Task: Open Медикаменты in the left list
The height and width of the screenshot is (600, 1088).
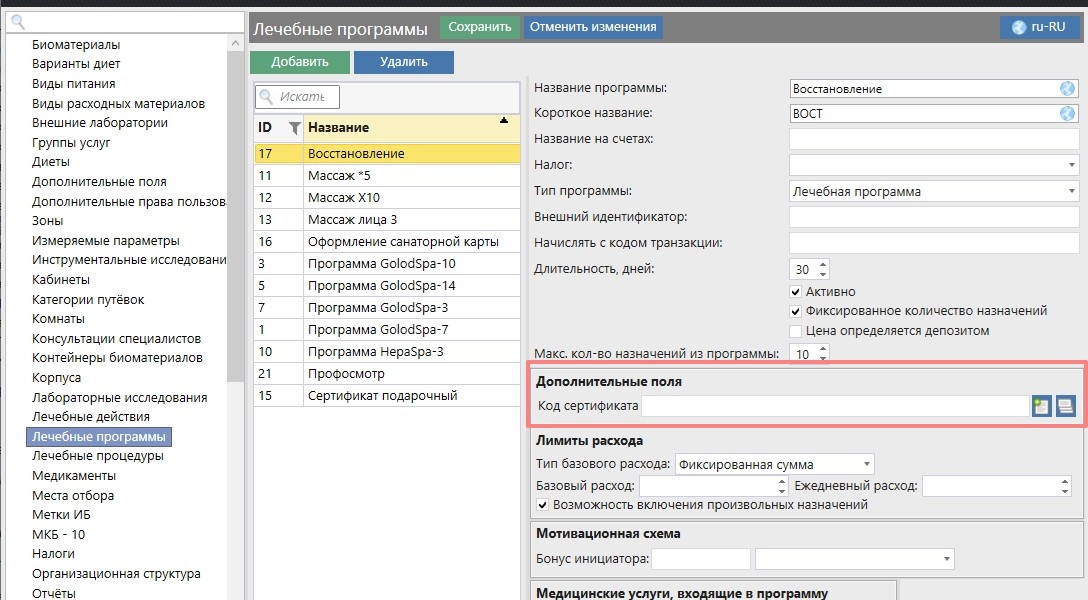Action: [x=74, y=476]
